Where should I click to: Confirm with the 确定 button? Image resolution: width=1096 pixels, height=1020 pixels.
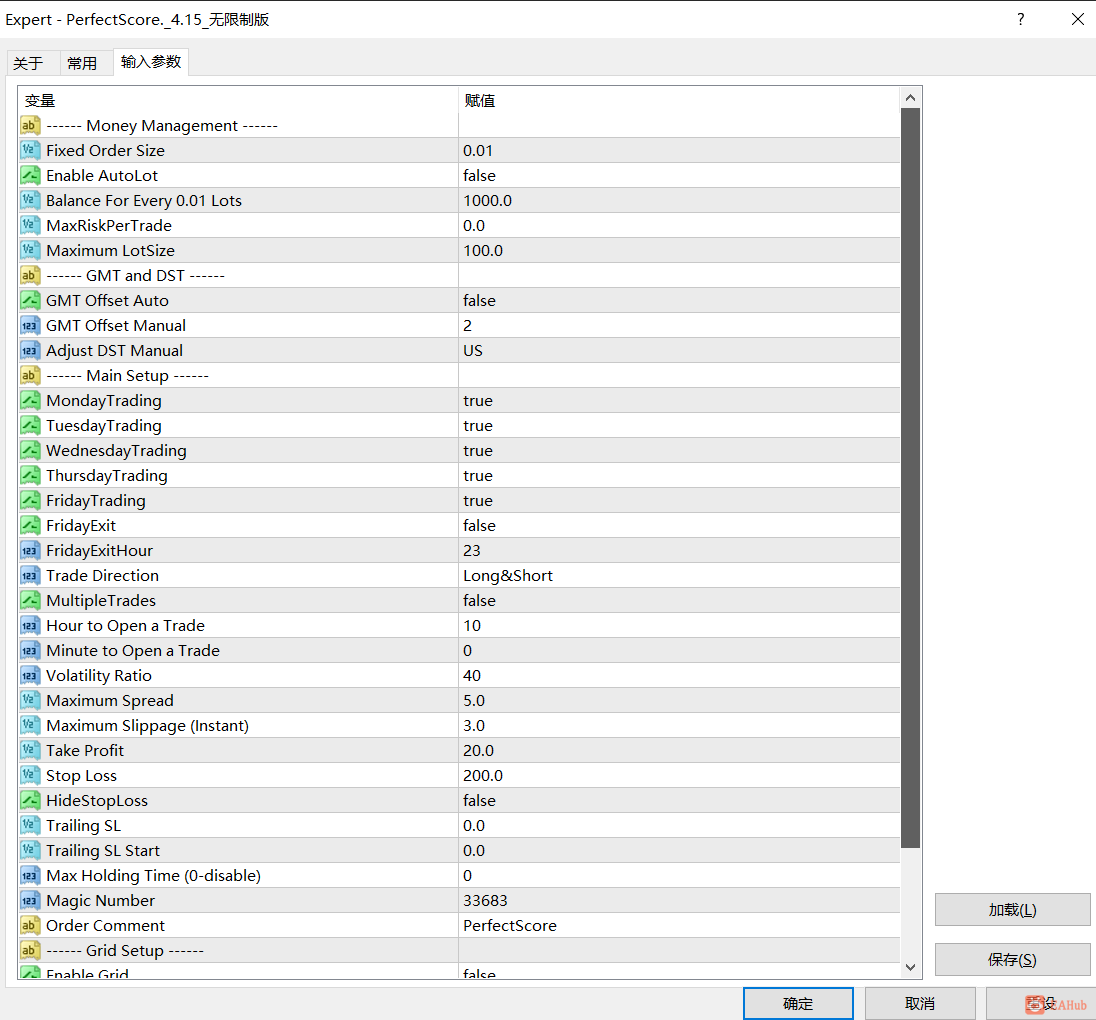click(798, 1004)
